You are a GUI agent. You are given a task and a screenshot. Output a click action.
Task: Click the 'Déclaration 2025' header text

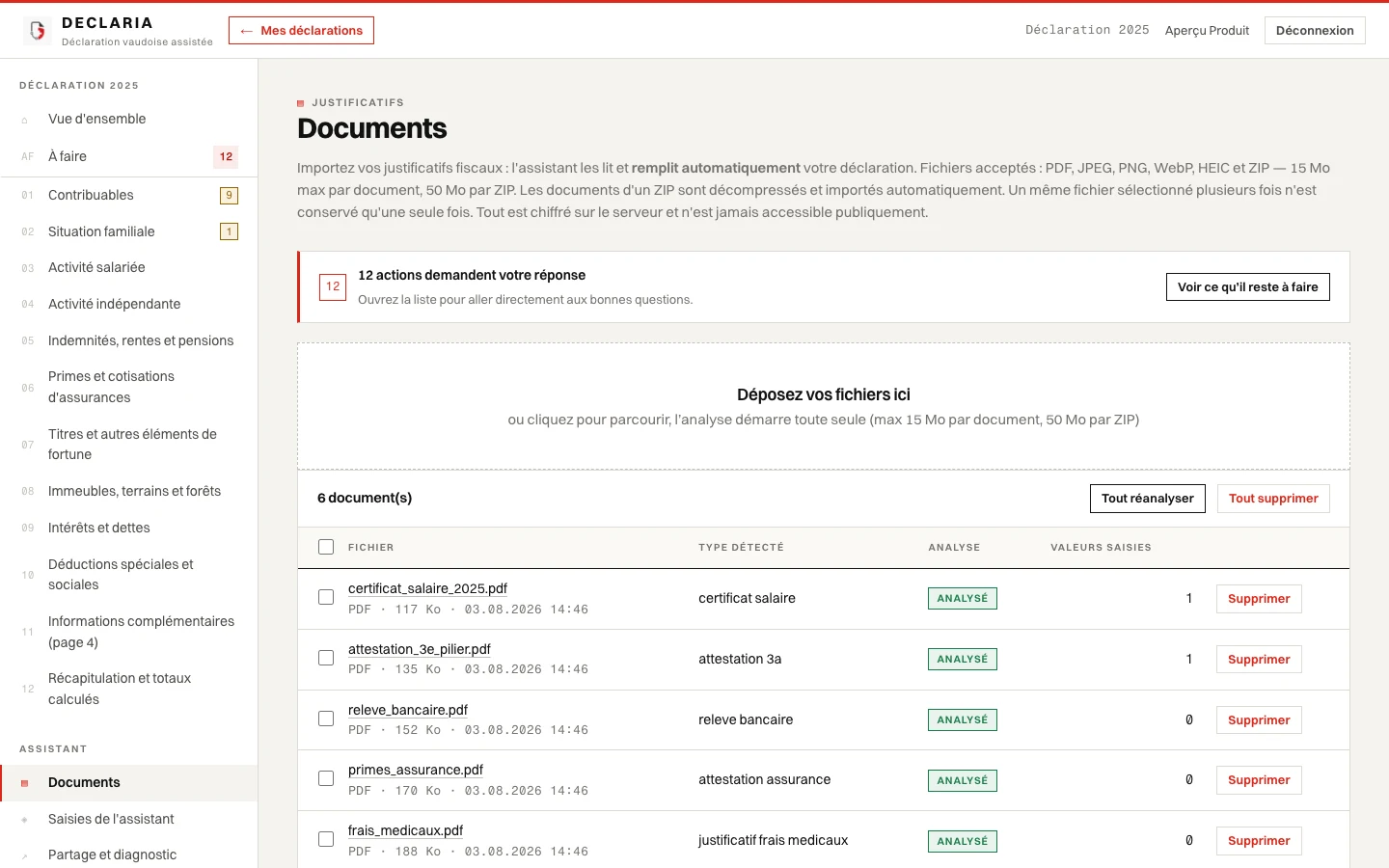(x=1087, y=30)
